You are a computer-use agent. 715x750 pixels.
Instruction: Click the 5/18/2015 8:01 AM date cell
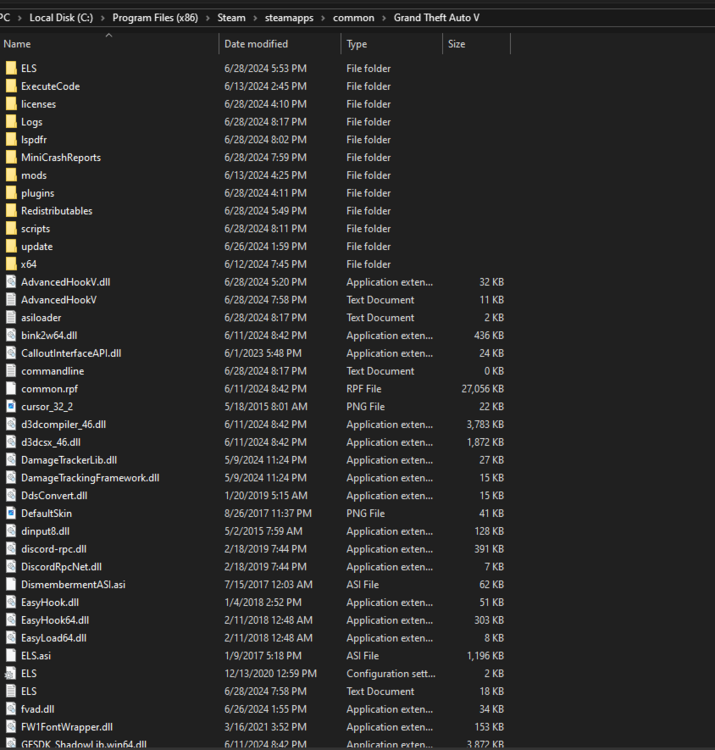266,407
